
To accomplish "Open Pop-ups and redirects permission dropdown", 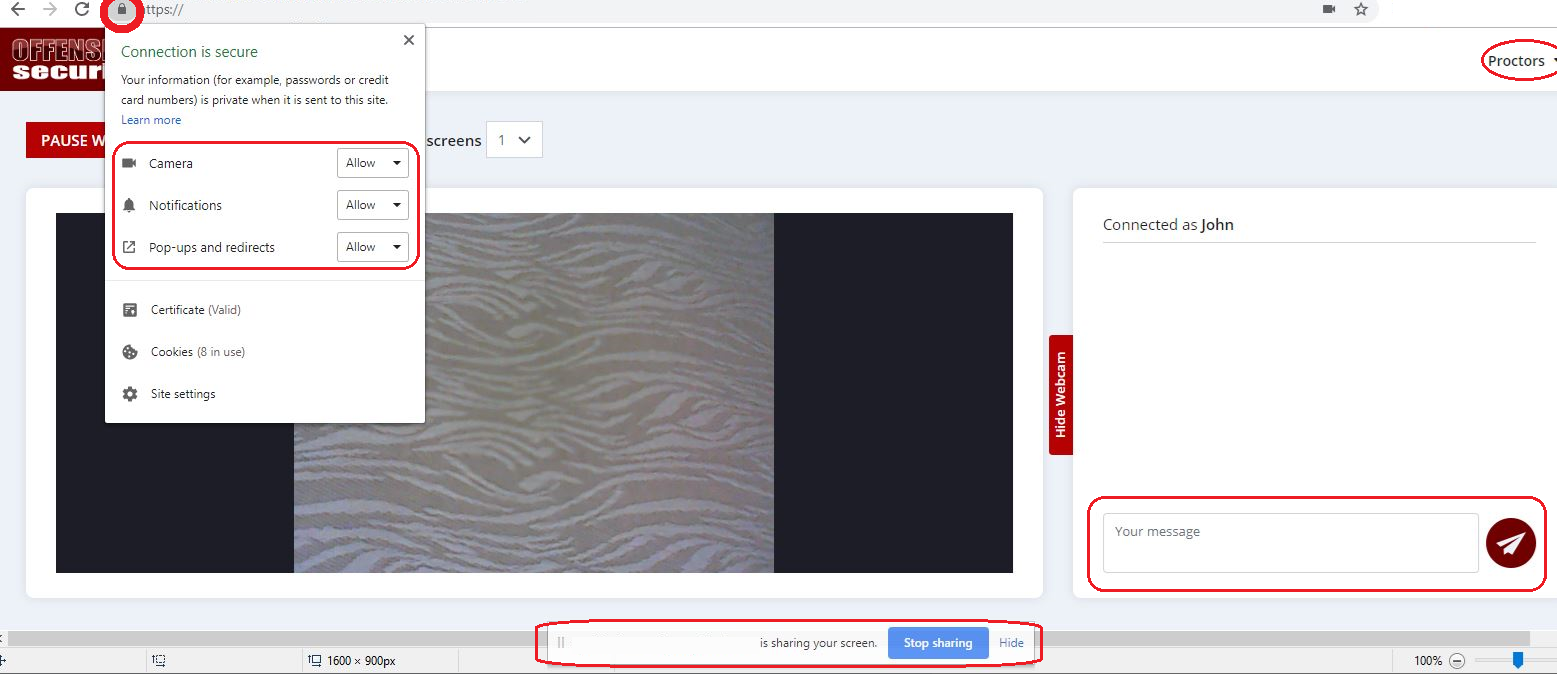I will tap(373, 247).
